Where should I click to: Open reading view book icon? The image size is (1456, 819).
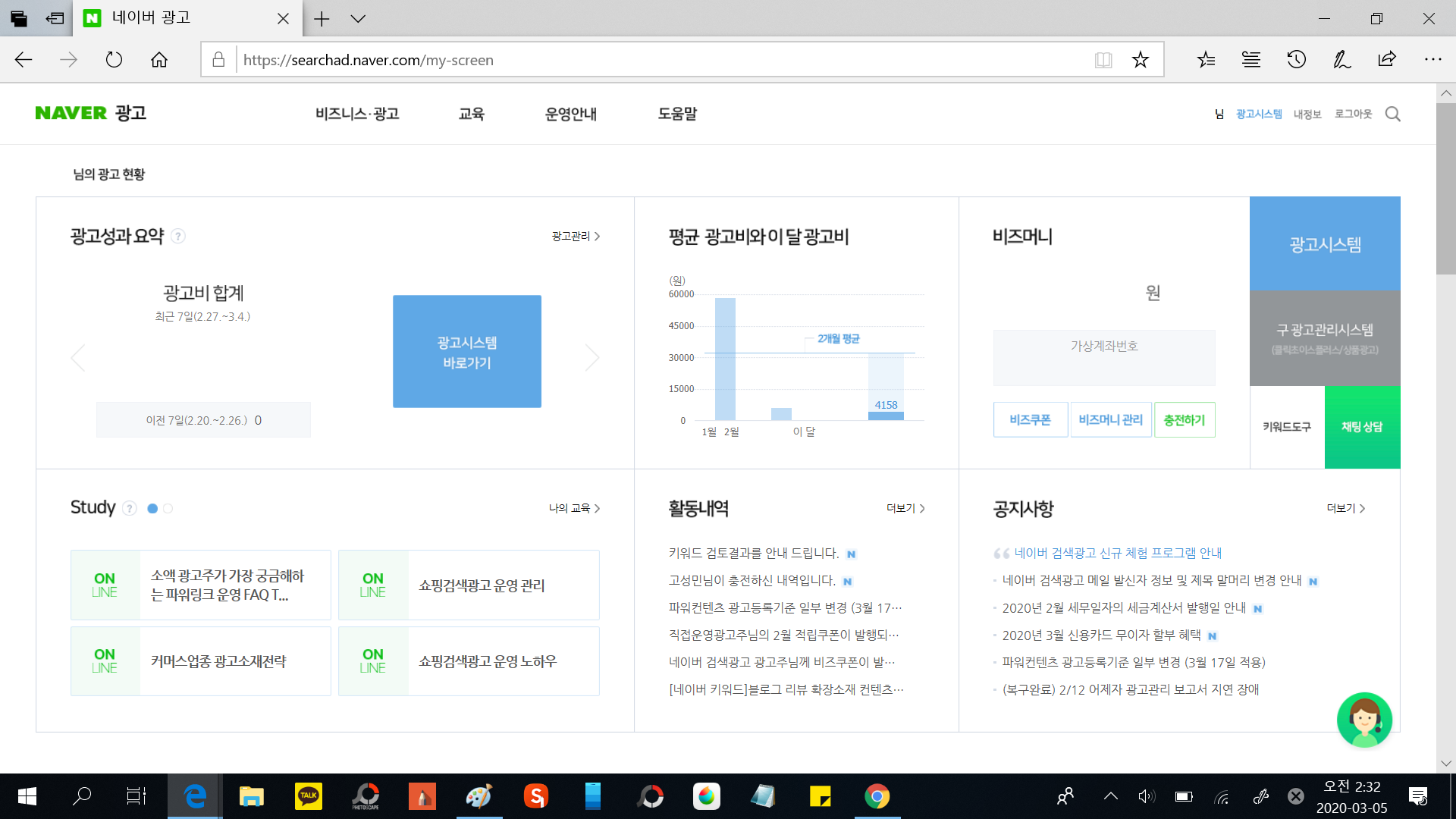pyautogui.click(x=1103, y=60)
